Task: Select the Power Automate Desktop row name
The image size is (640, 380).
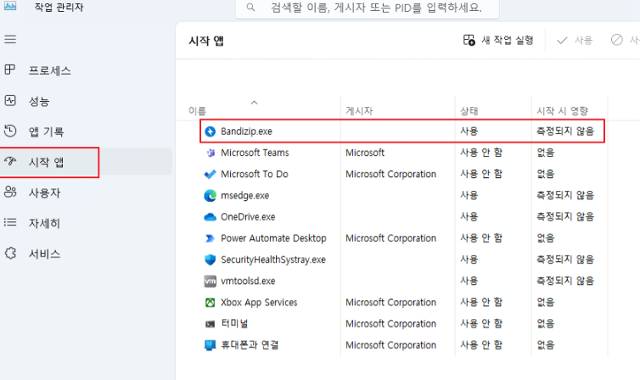Action: [273, 238]
